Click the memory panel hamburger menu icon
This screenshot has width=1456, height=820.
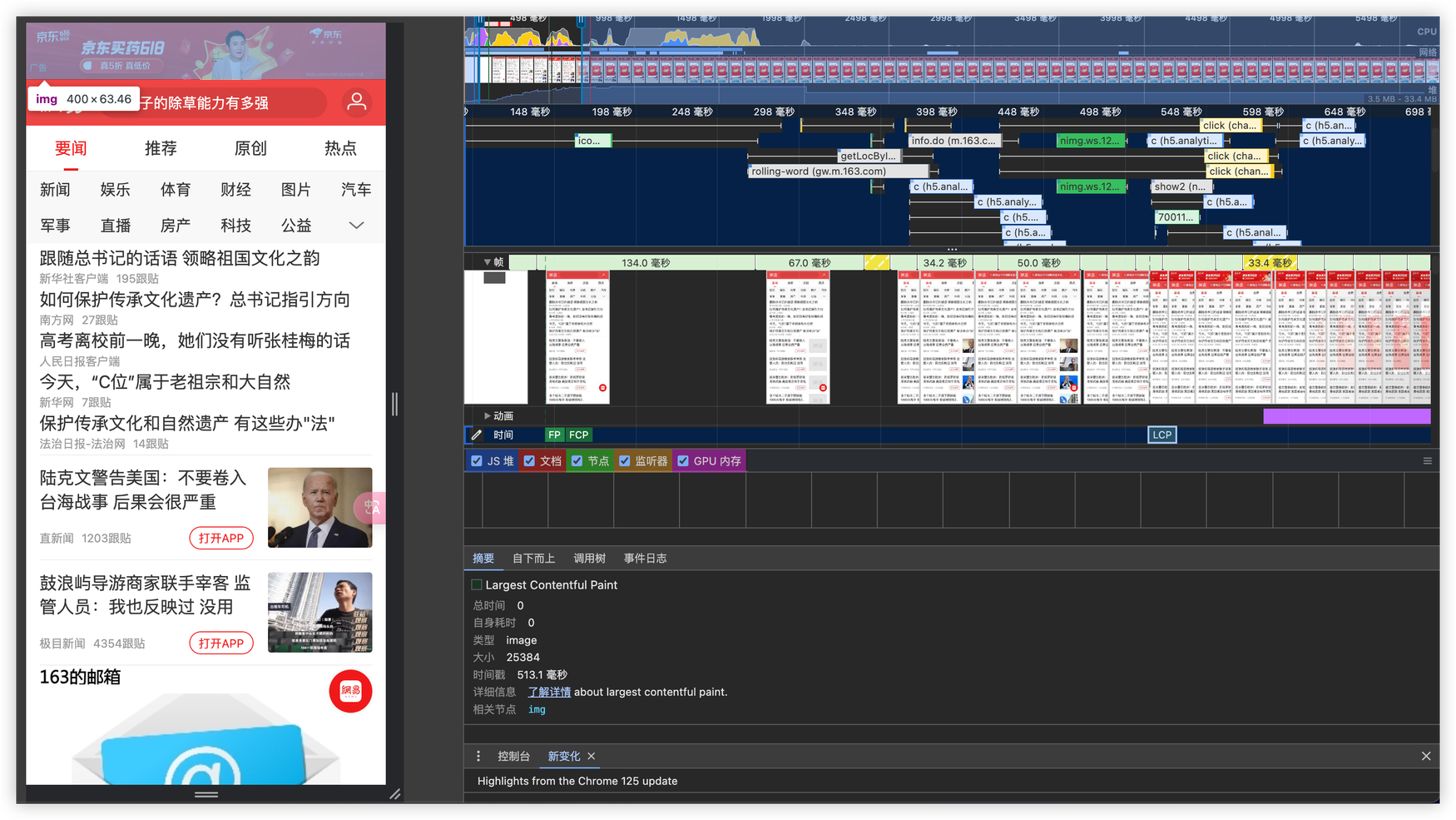click(1427, 461)
